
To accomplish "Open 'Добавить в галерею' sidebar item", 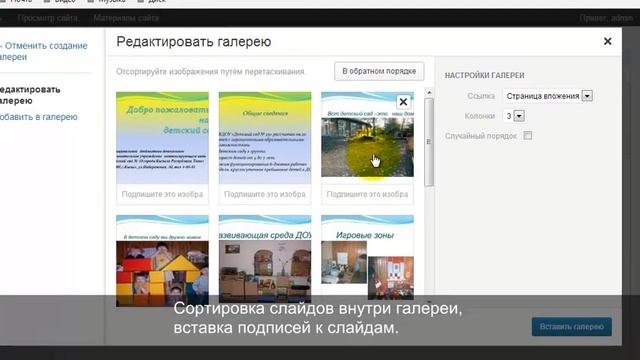I will point(38,117).
